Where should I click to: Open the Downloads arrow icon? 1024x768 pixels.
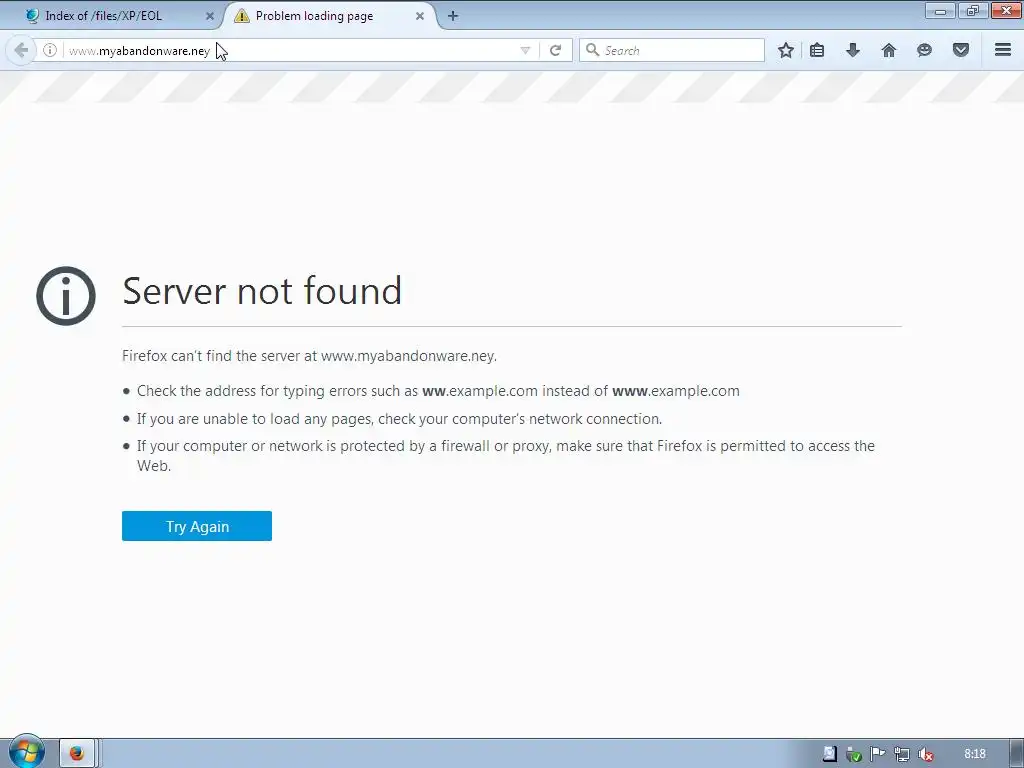click(853, 50)
